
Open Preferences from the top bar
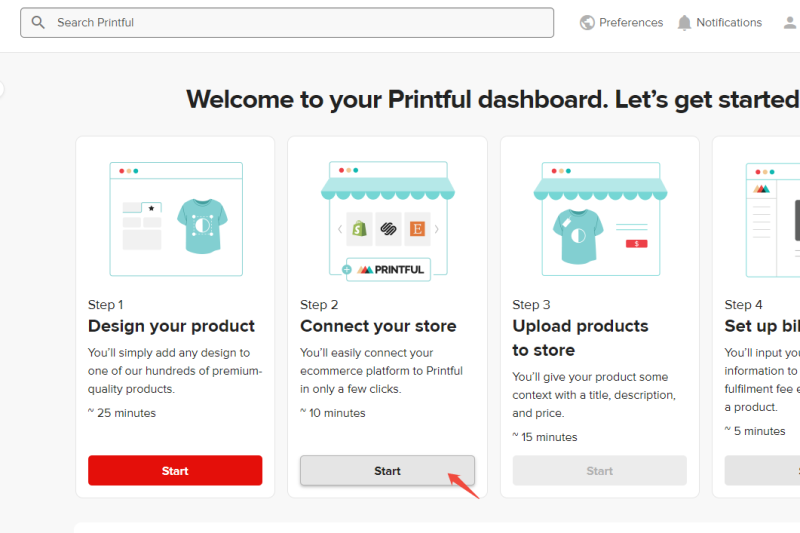click(621, 22)
